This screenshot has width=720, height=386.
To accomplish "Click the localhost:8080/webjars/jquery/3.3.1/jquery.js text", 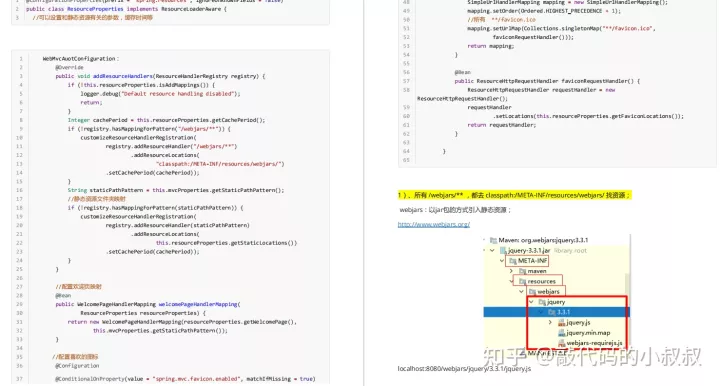I will pyautogui.click(x=464, y=369).
